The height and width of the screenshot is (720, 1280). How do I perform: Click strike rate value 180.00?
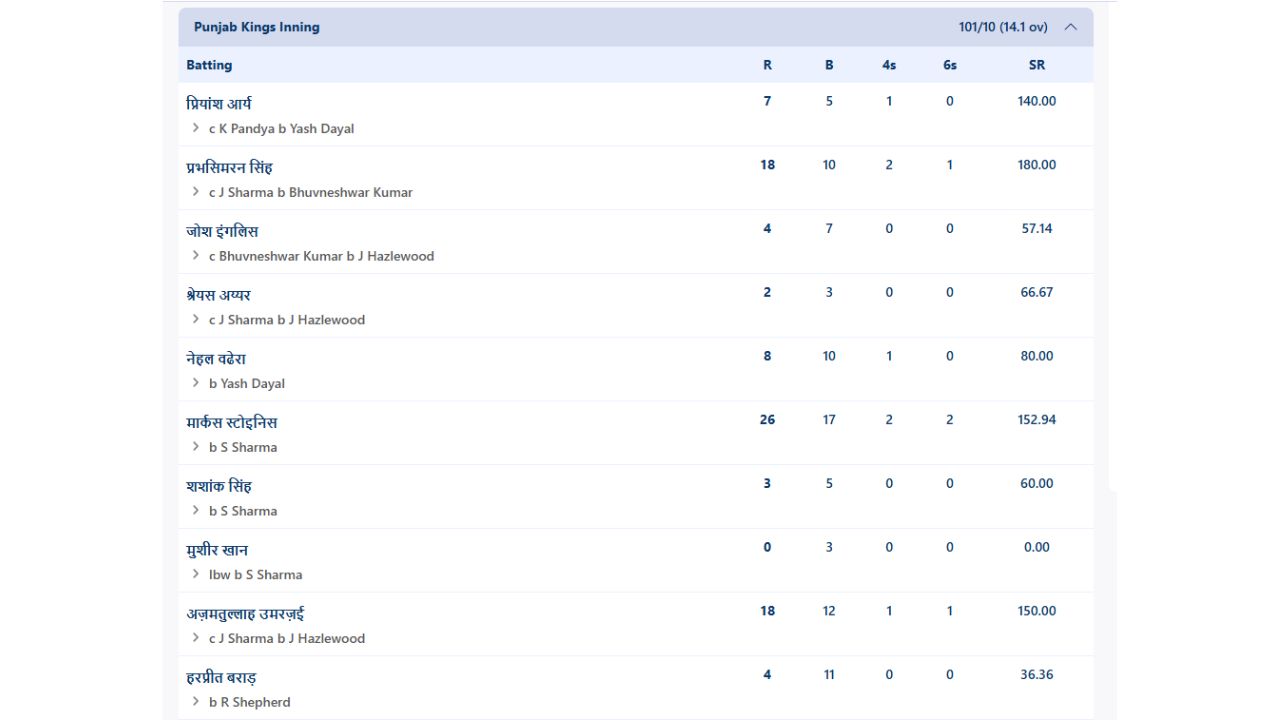click(x=1037, y=165)
